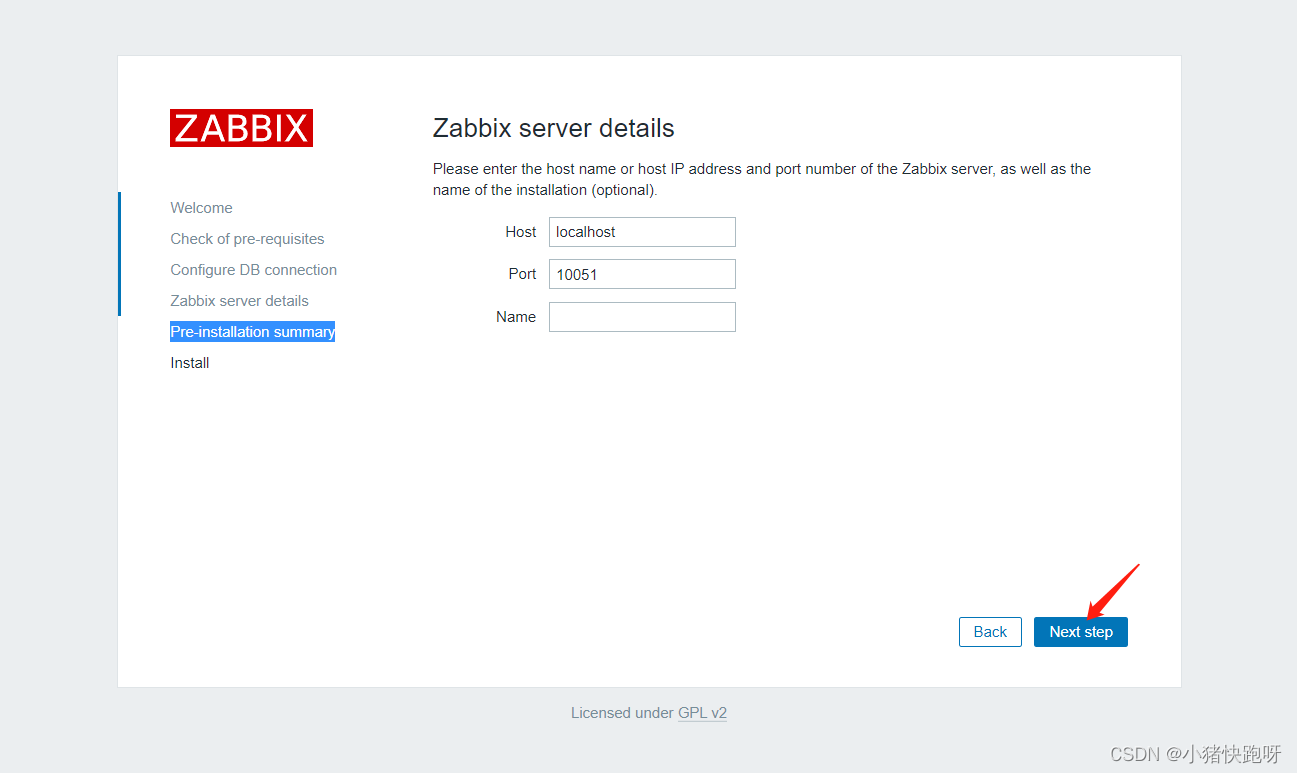Click inside the Host field showing localhost
Screen dimensions: 1297x773
click(642, 231)
